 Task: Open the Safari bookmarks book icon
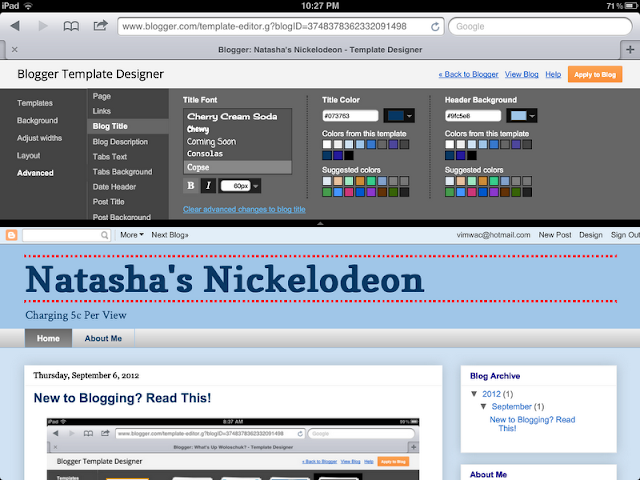click(x=71, y=26)
